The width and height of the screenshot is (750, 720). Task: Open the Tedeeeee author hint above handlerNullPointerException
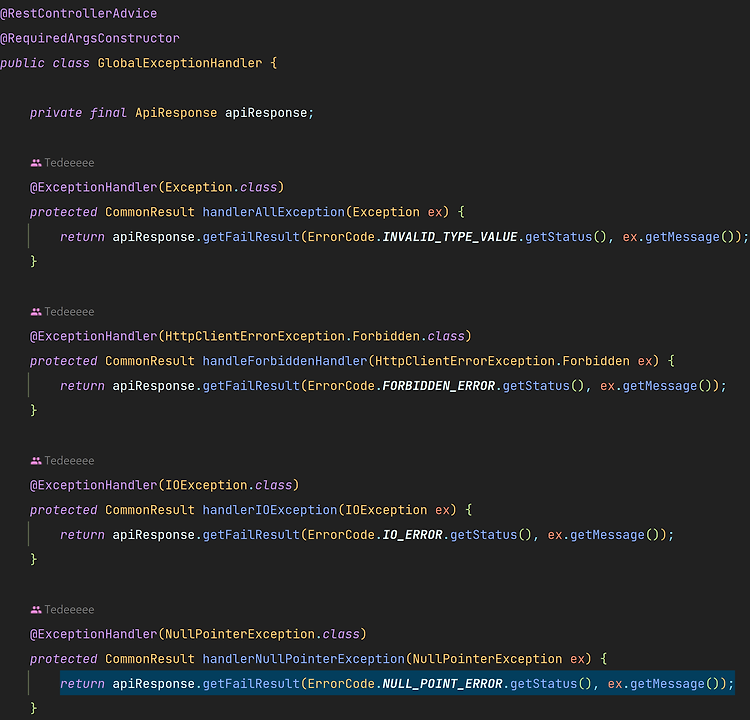coord(69,609)
